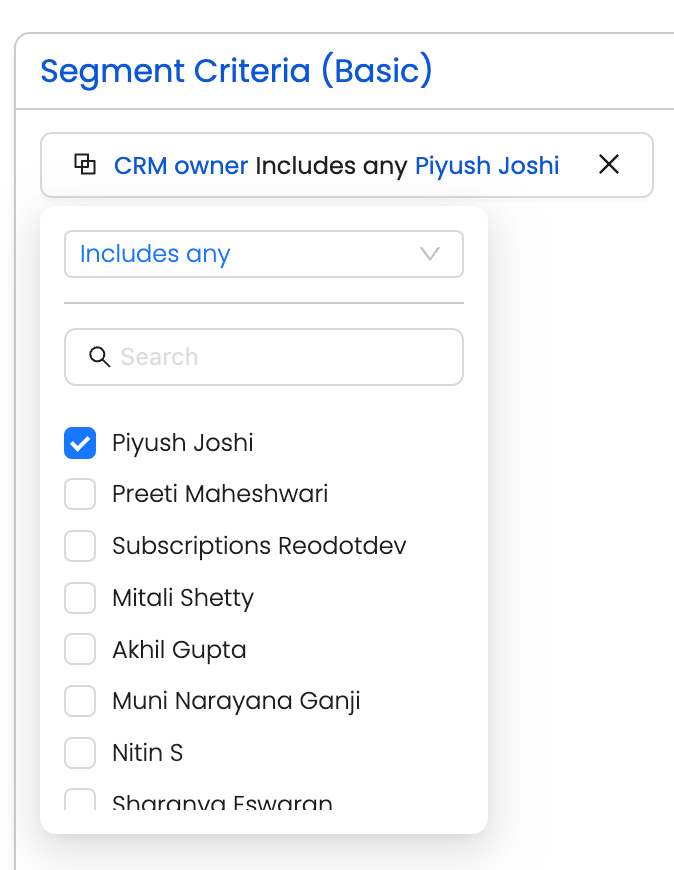Open the Includes any condition selector
Screen dimensions: 674x870
click(x=263, y=254)
